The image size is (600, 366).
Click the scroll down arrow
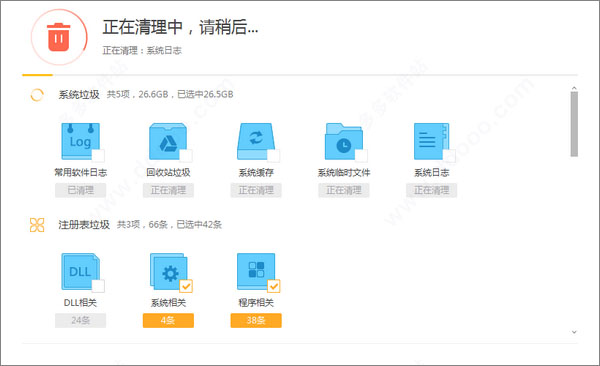pos(574,332)
